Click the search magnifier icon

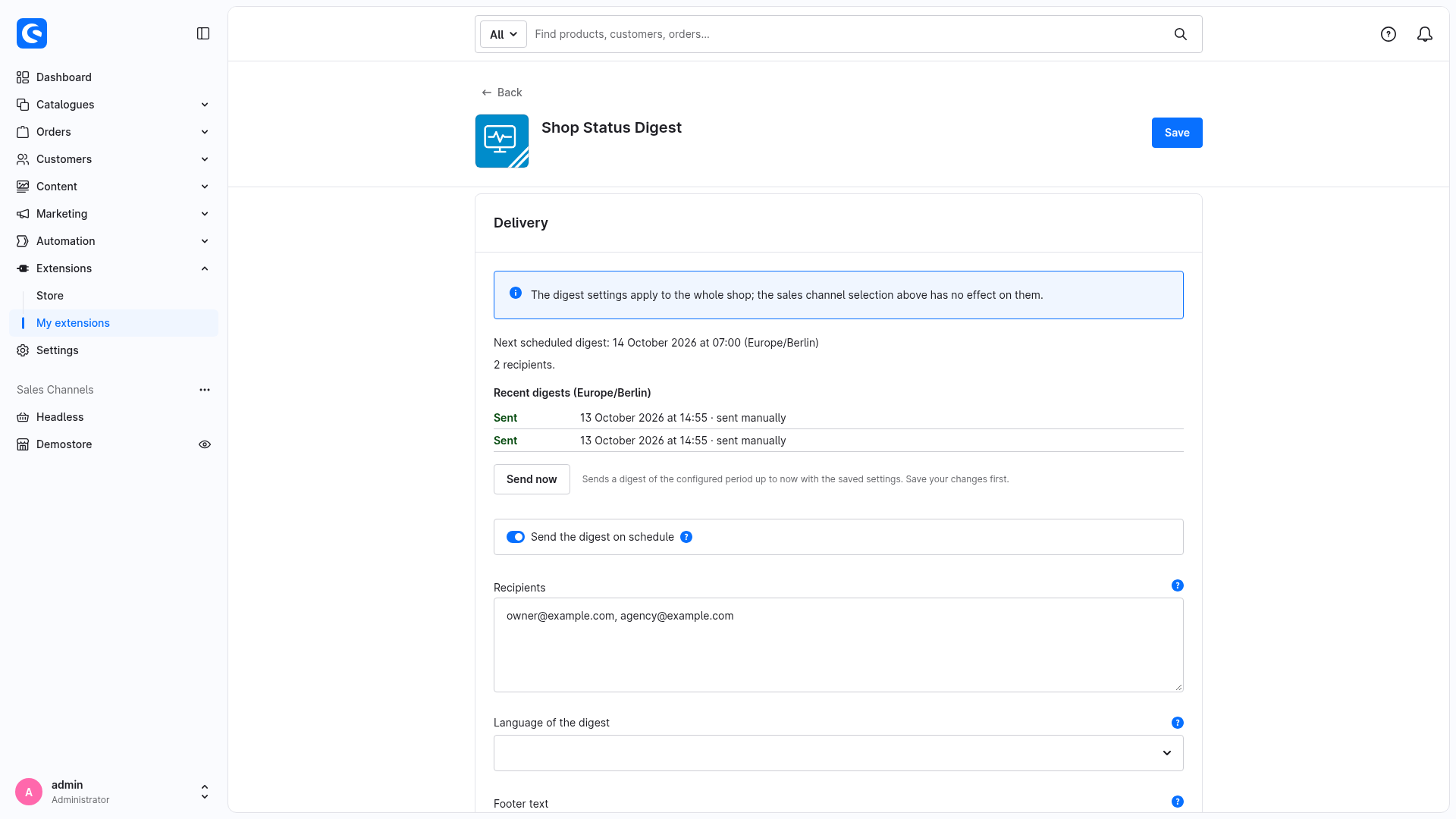[1181, 34]
